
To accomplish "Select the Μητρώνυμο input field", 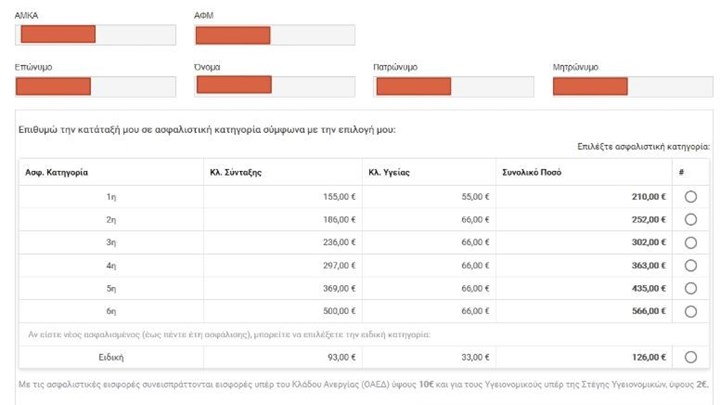I will 633,86.
